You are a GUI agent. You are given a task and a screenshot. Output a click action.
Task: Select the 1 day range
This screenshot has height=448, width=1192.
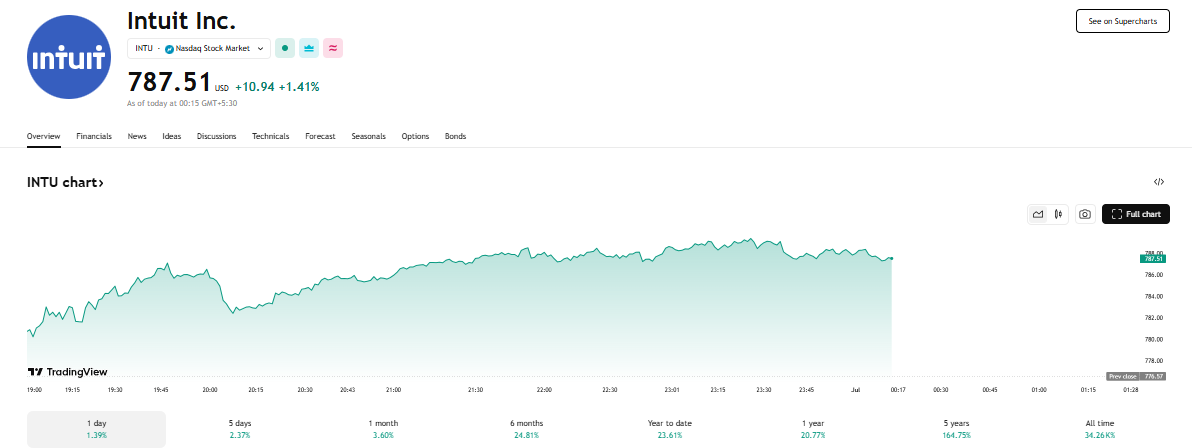[x=96, y=429]
